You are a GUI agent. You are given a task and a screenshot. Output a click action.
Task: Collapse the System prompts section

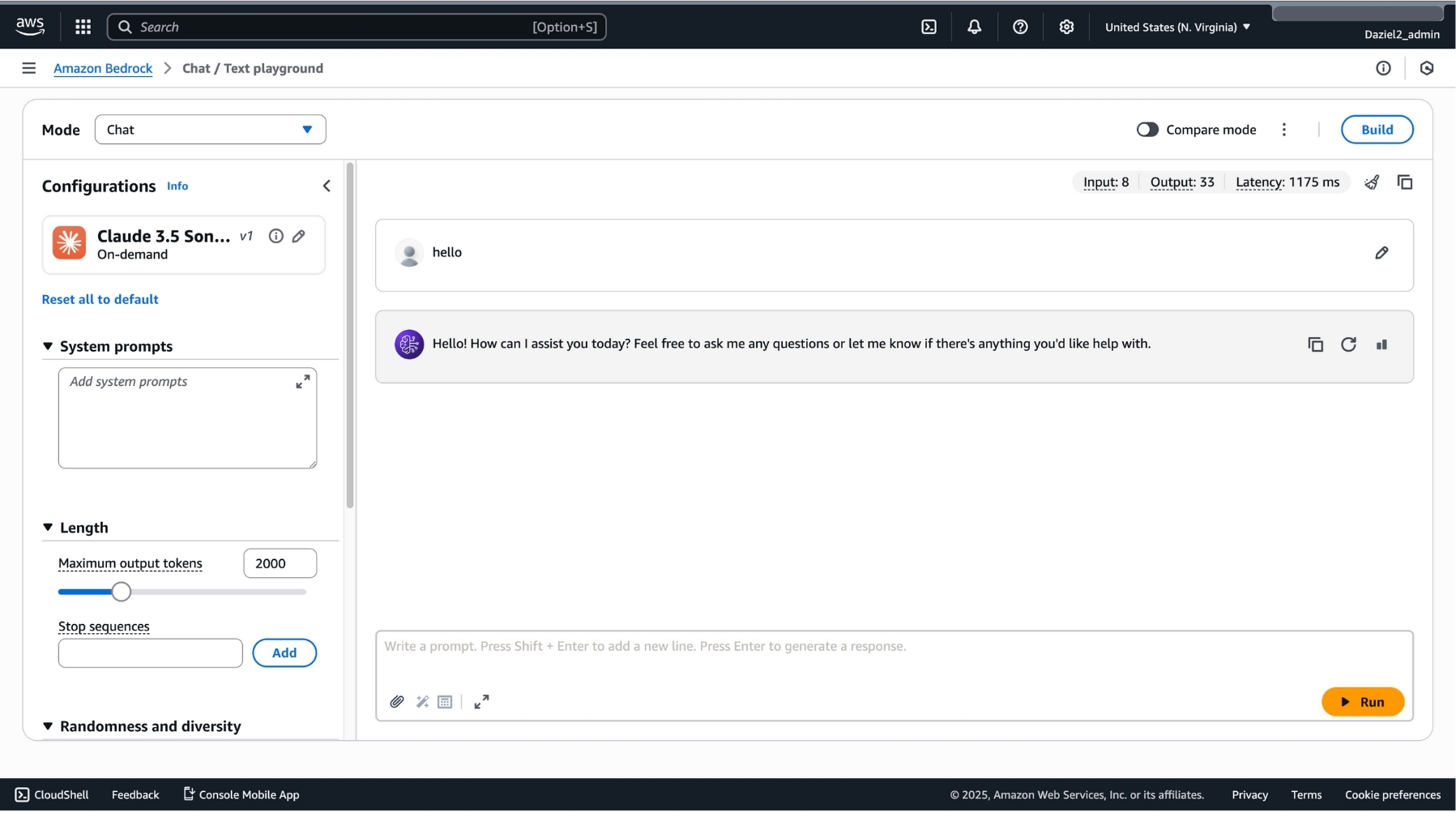click(x=47, y=346)
